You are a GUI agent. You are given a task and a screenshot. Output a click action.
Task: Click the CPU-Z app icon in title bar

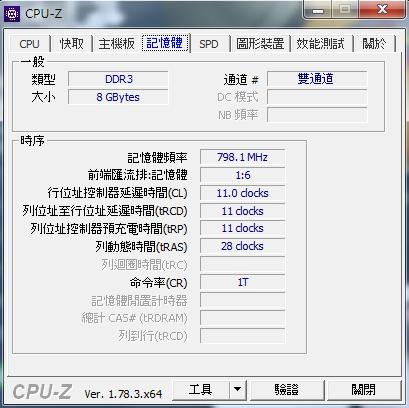(x=12, y=13)
